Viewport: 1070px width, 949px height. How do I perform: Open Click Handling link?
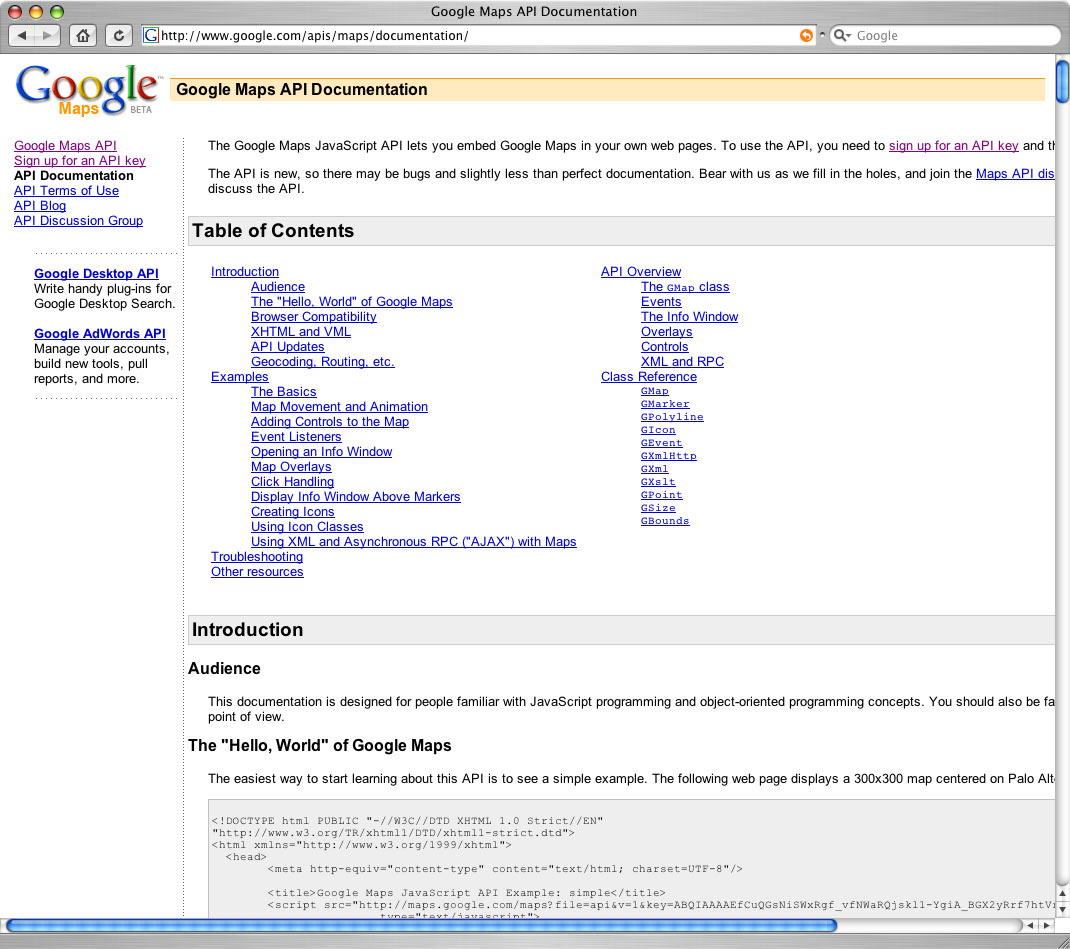[293, 482]
